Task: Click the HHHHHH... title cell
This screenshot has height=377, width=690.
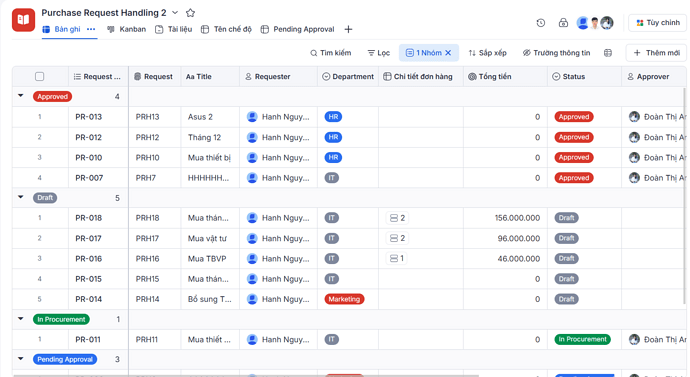Action: pos(210,178)
